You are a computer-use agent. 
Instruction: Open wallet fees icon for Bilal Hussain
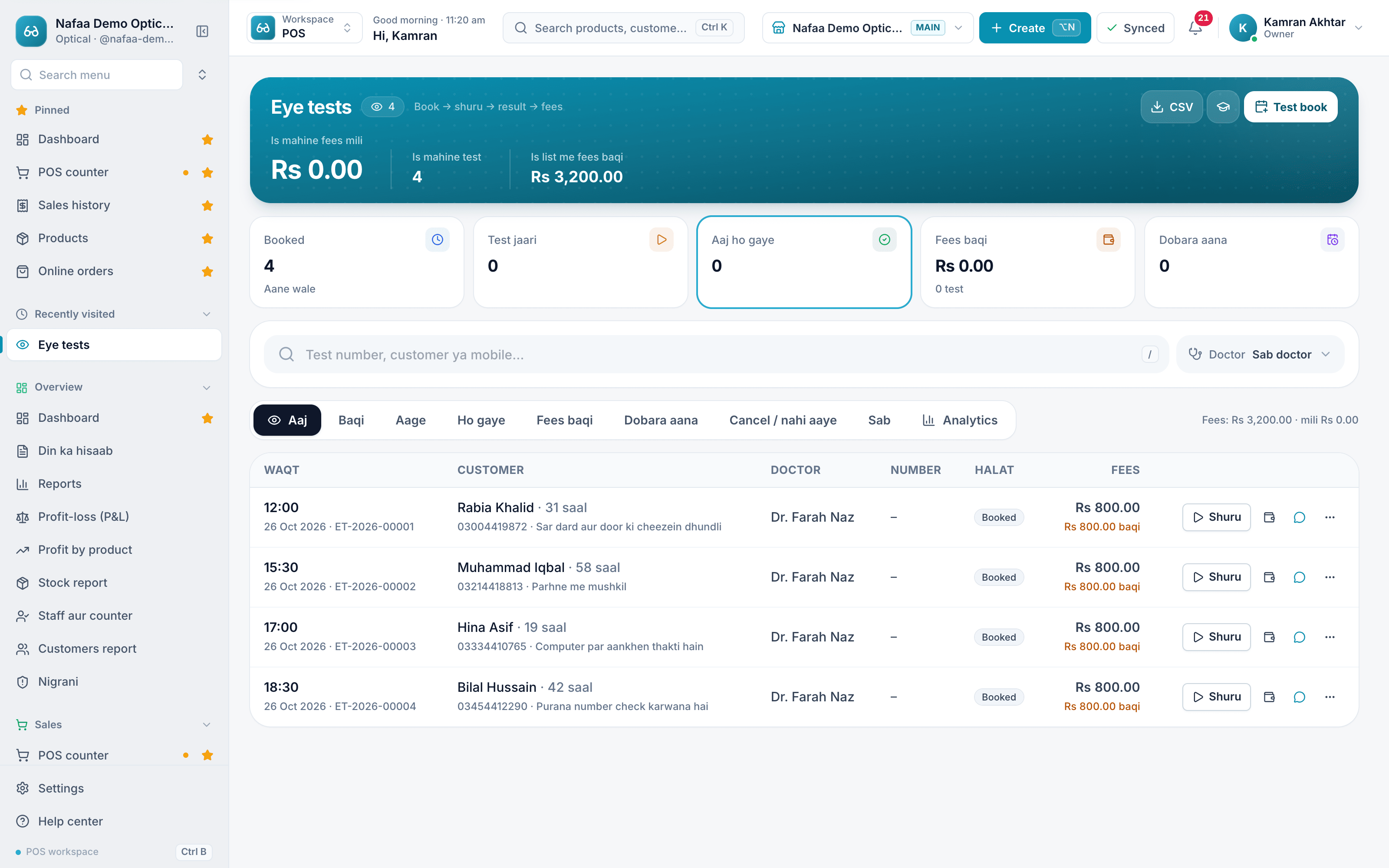pos(1269,697)
